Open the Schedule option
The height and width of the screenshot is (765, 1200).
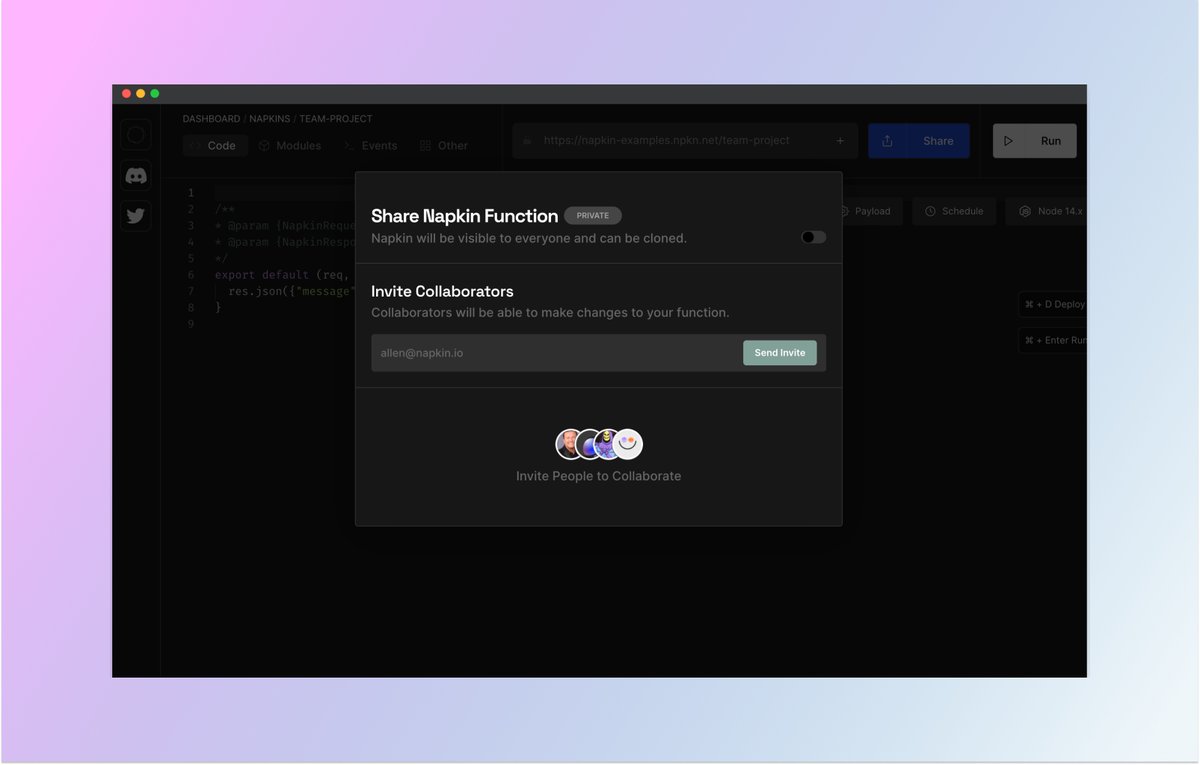pyautogui.click(x=954, y=211)
